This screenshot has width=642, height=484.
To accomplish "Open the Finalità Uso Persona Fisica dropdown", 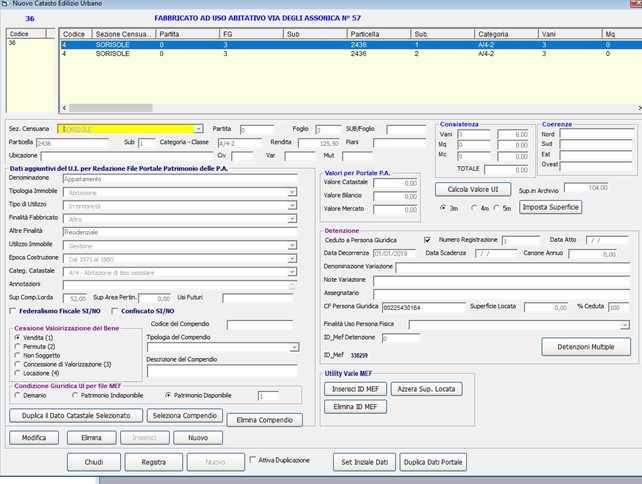I will coord(624,325).
